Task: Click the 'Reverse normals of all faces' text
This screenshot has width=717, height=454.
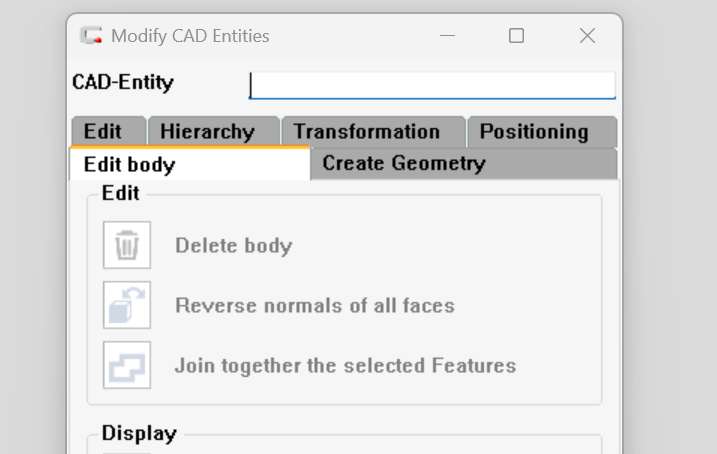Action: pos(315,306)
